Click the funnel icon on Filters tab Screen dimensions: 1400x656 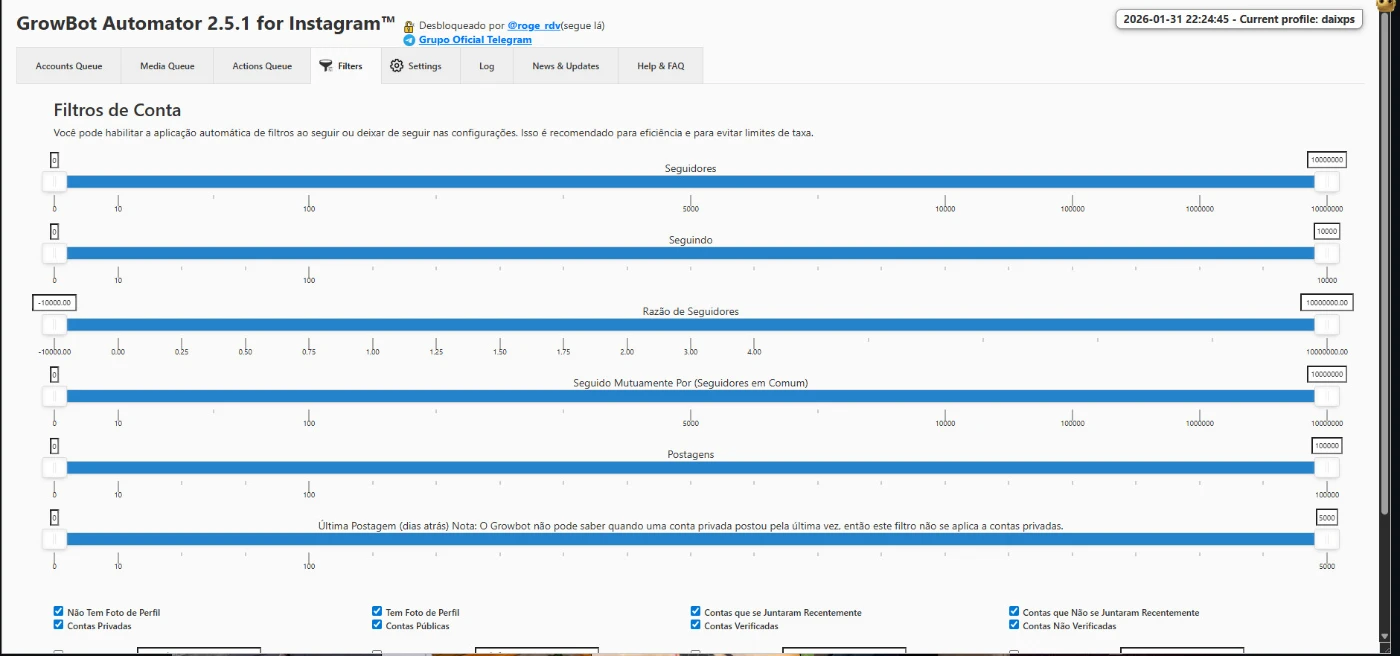pyautogui.click(x=326, y=66)
